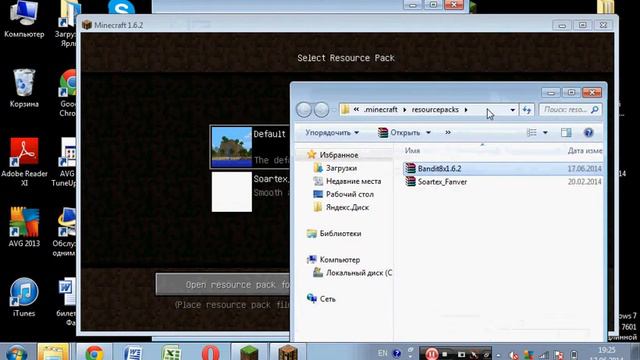Image resolution: width=640 pixels, height=360 pixels.
Task: Expand the arrow after the .minecraft breadcrumb
Action: point(404,110)
